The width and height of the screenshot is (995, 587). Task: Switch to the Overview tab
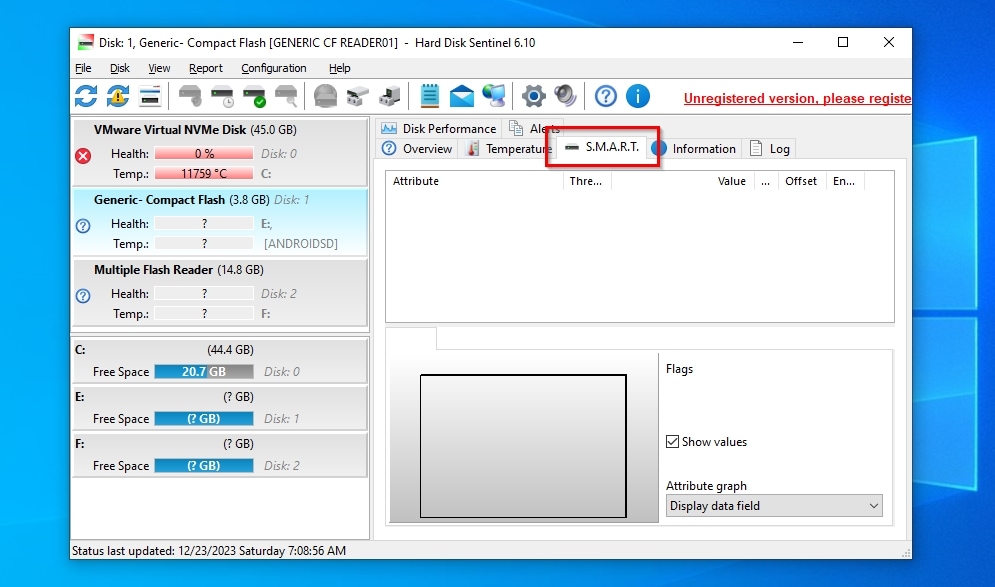[x=417, y=148]
